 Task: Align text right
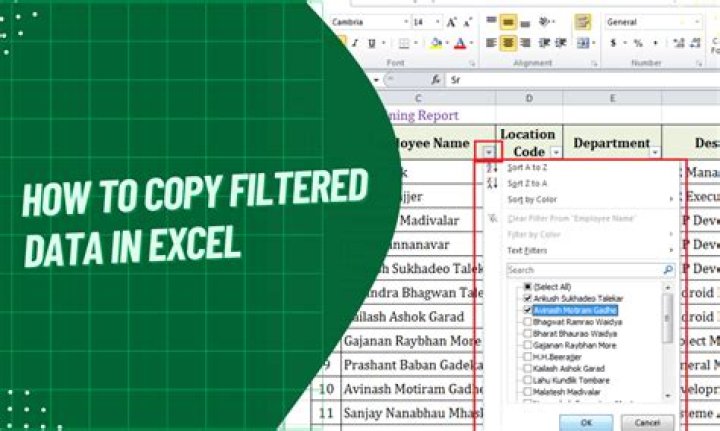[x=525, y=43]
